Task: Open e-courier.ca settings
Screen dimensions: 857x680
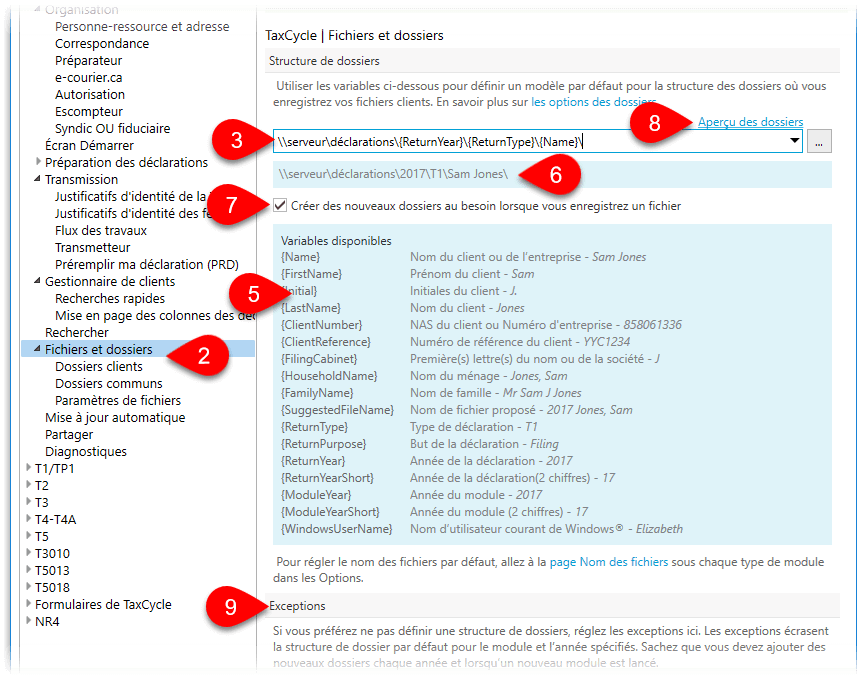Action: coord(88,77)
